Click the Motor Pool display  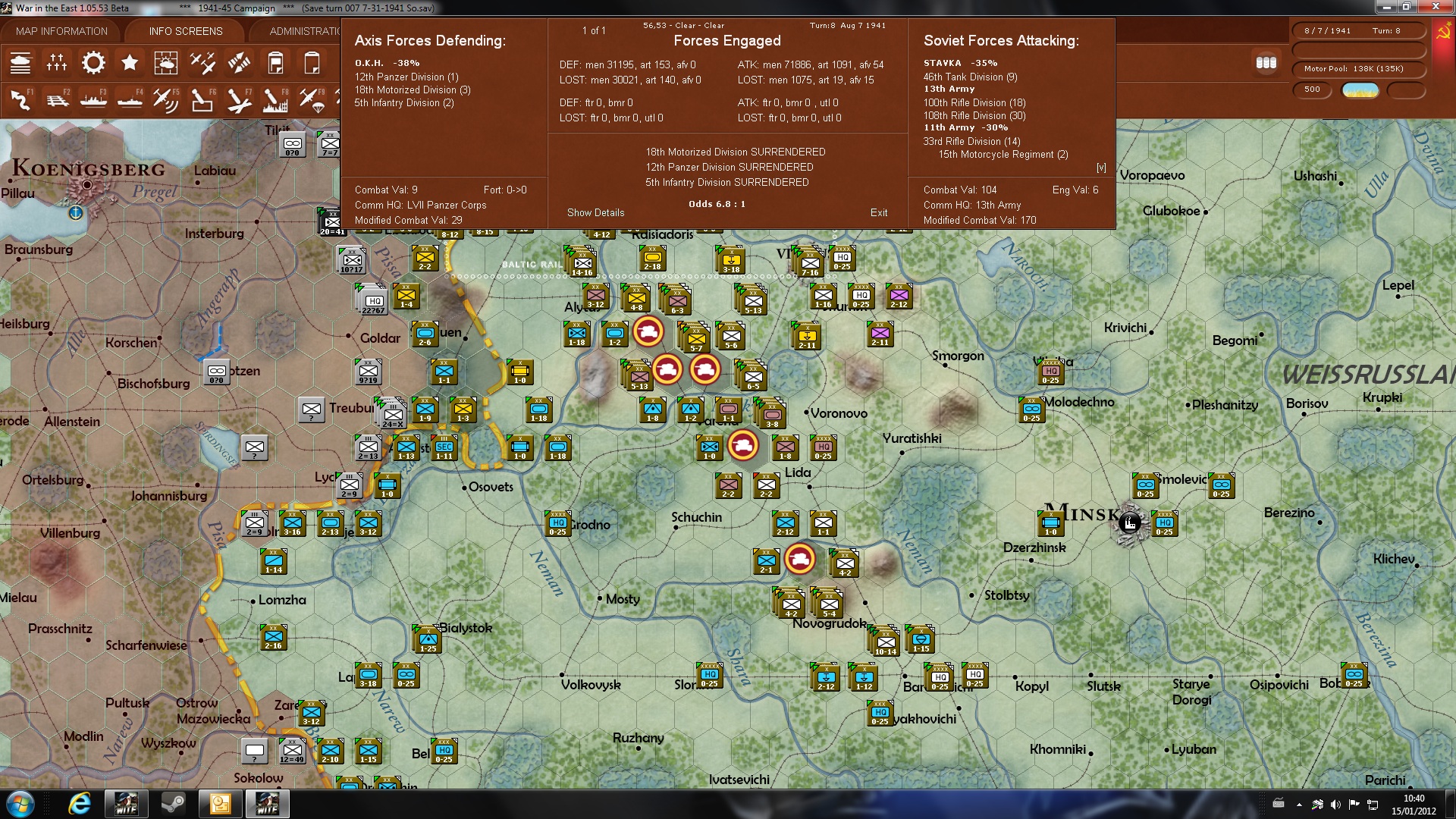(1360, 69)
